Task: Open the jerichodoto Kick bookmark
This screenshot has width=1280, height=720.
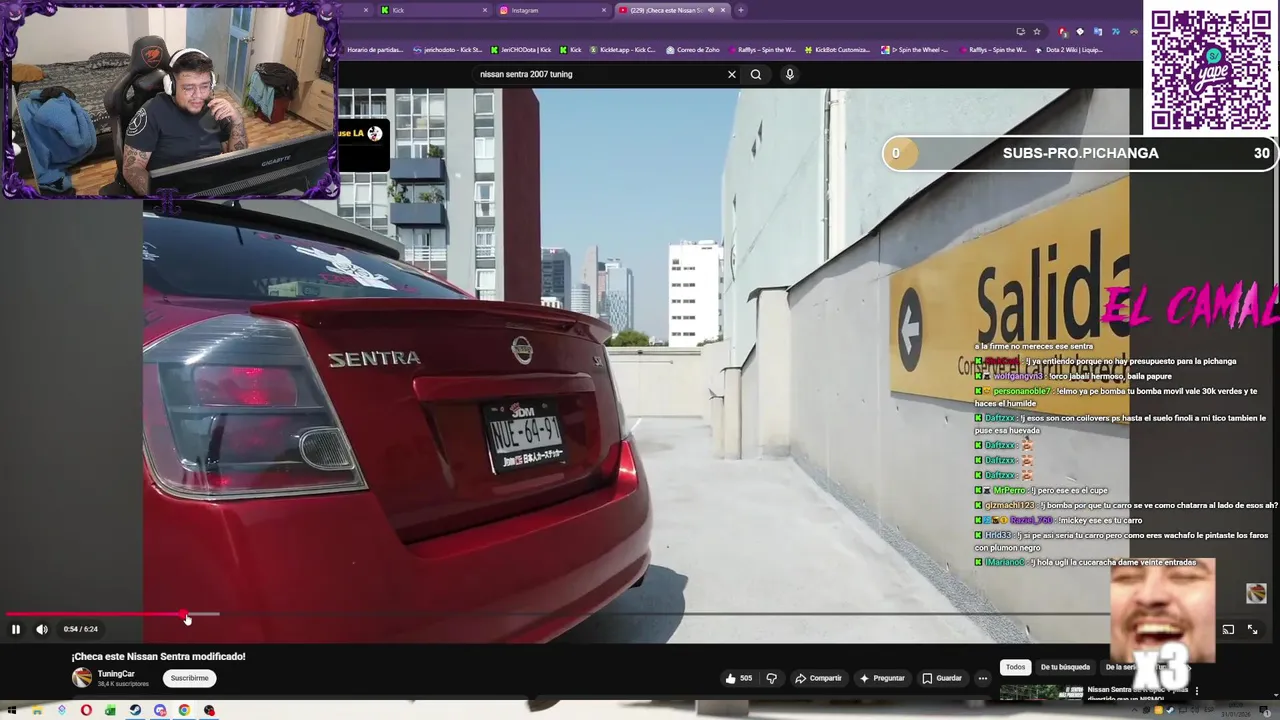Action: [448, 50]
